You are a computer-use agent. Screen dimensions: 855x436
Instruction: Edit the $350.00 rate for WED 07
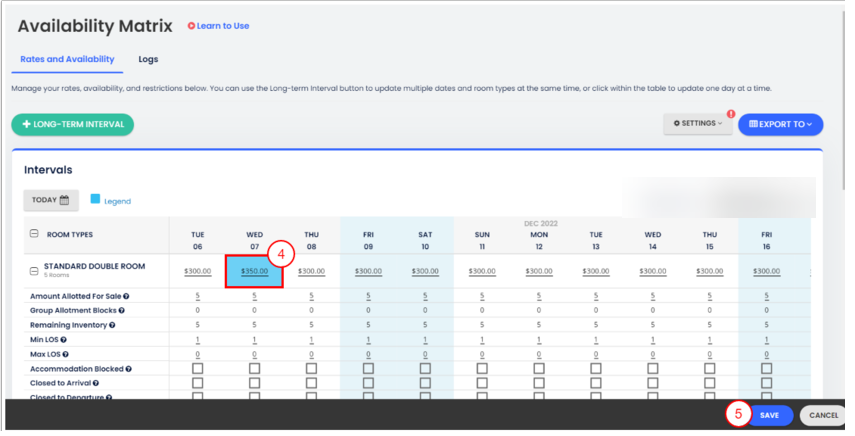coord(255,271)
